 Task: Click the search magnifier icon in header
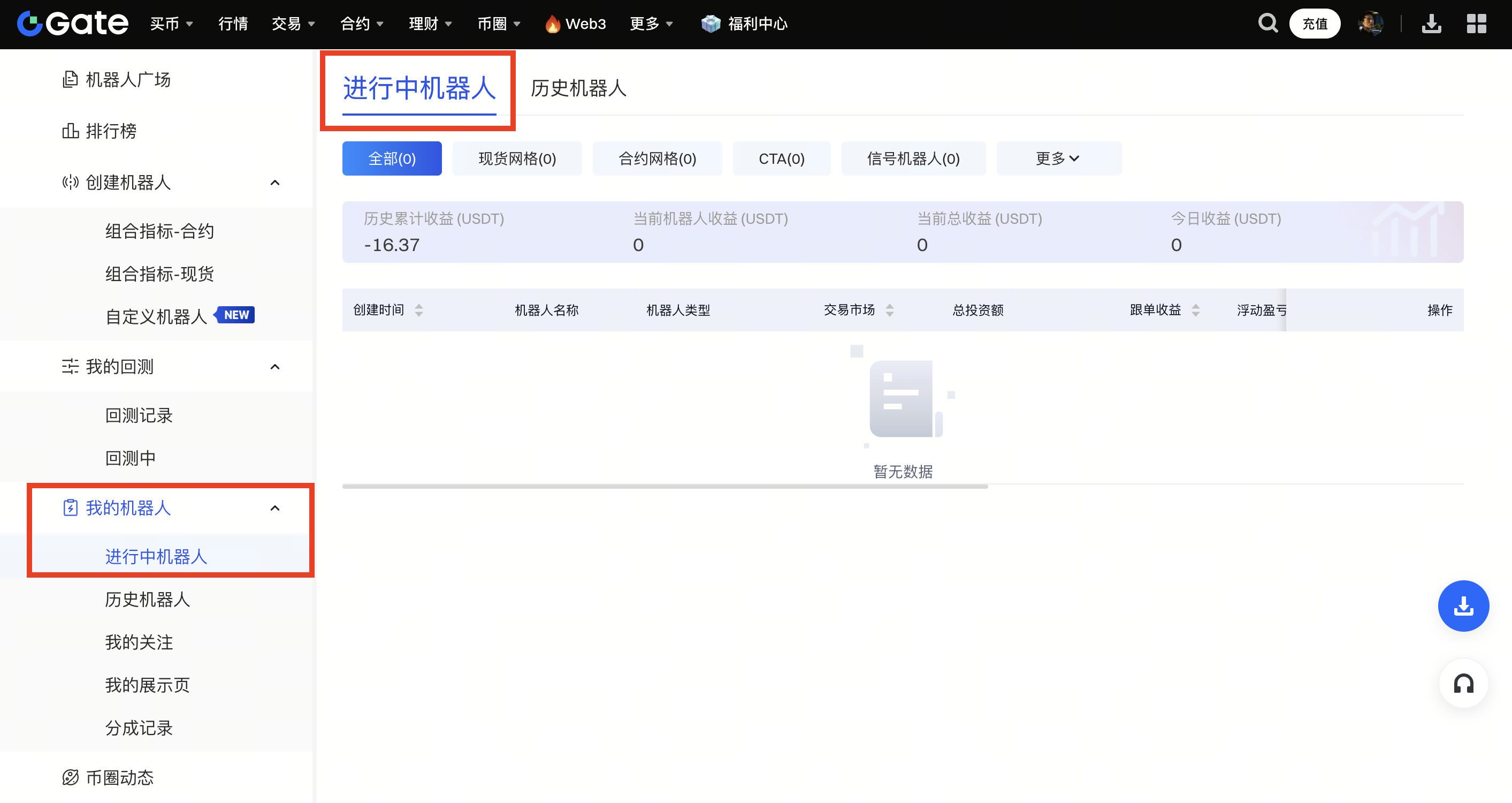1267,24
